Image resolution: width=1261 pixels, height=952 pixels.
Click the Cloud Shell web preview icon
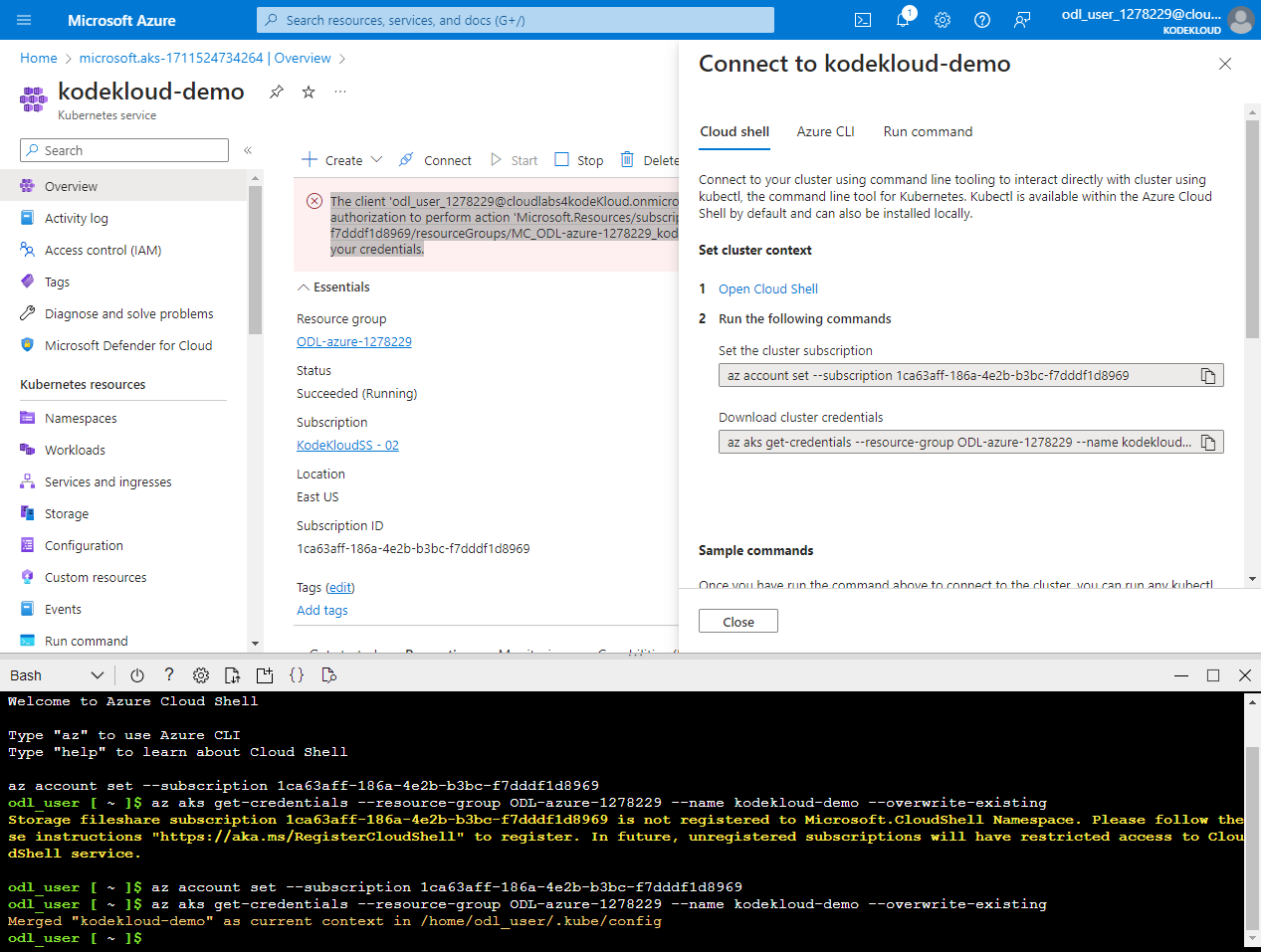(329, 675)
